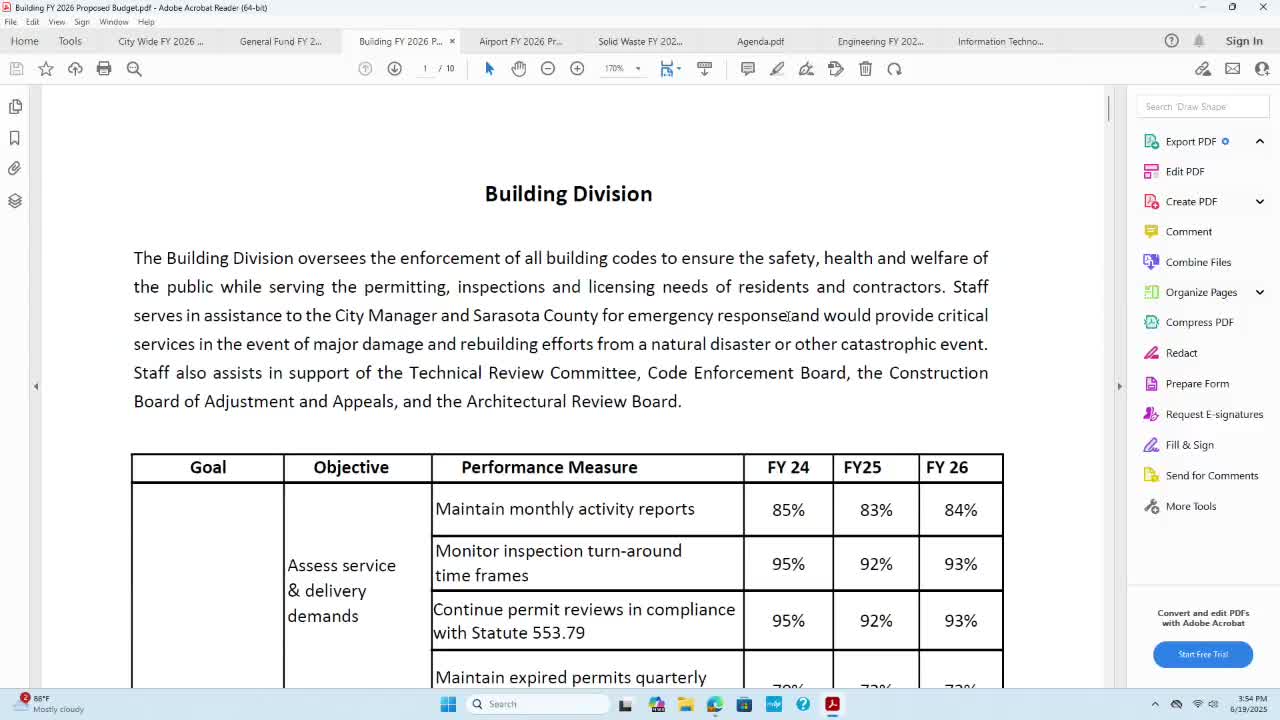This screenshot has width=1280, height=720.
Task: Open layers panel in left sidebar
Action: (x=15, y=201)
